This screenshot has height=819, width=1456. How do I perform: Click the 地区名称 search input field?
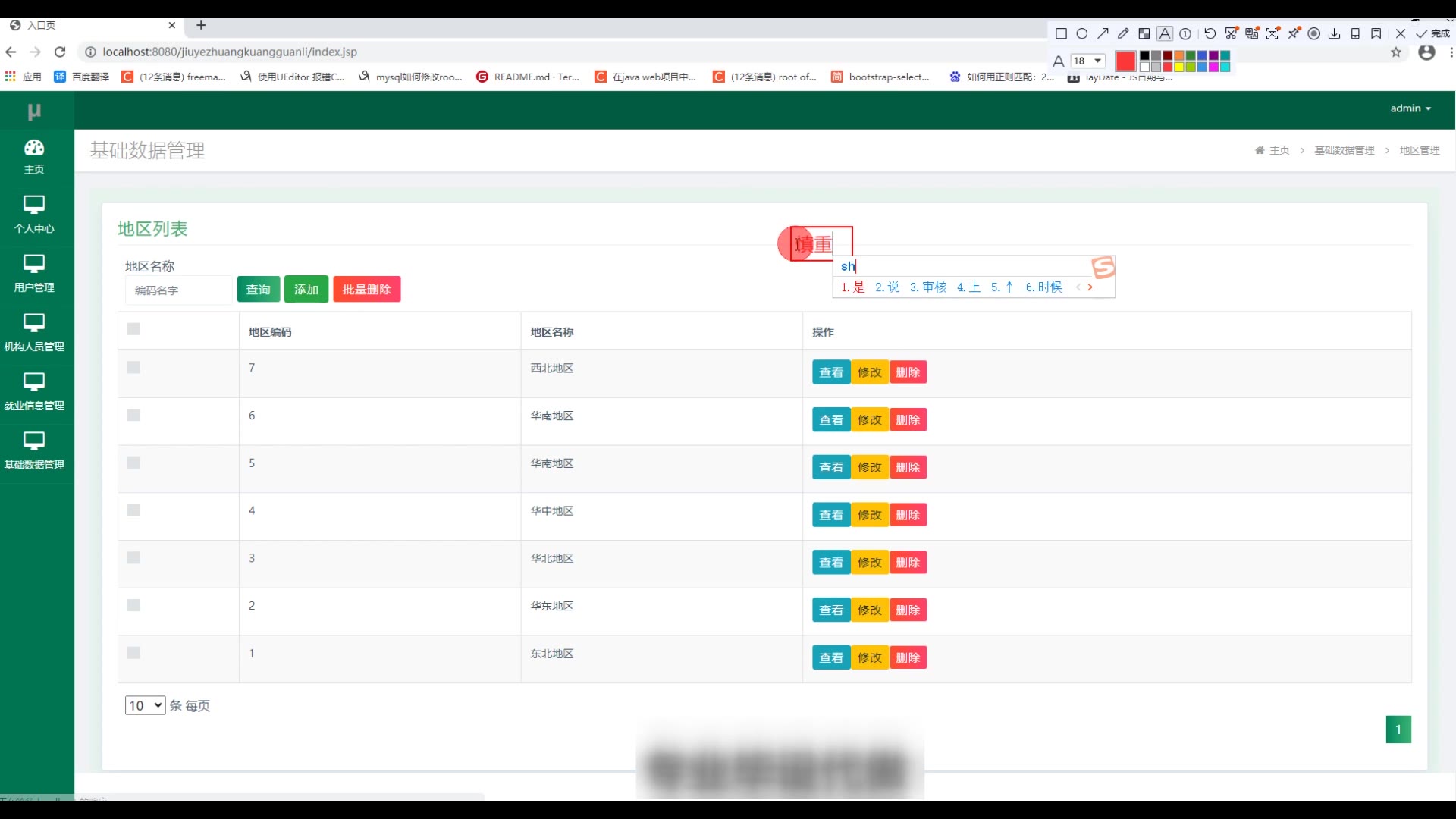tap(178, 290)
